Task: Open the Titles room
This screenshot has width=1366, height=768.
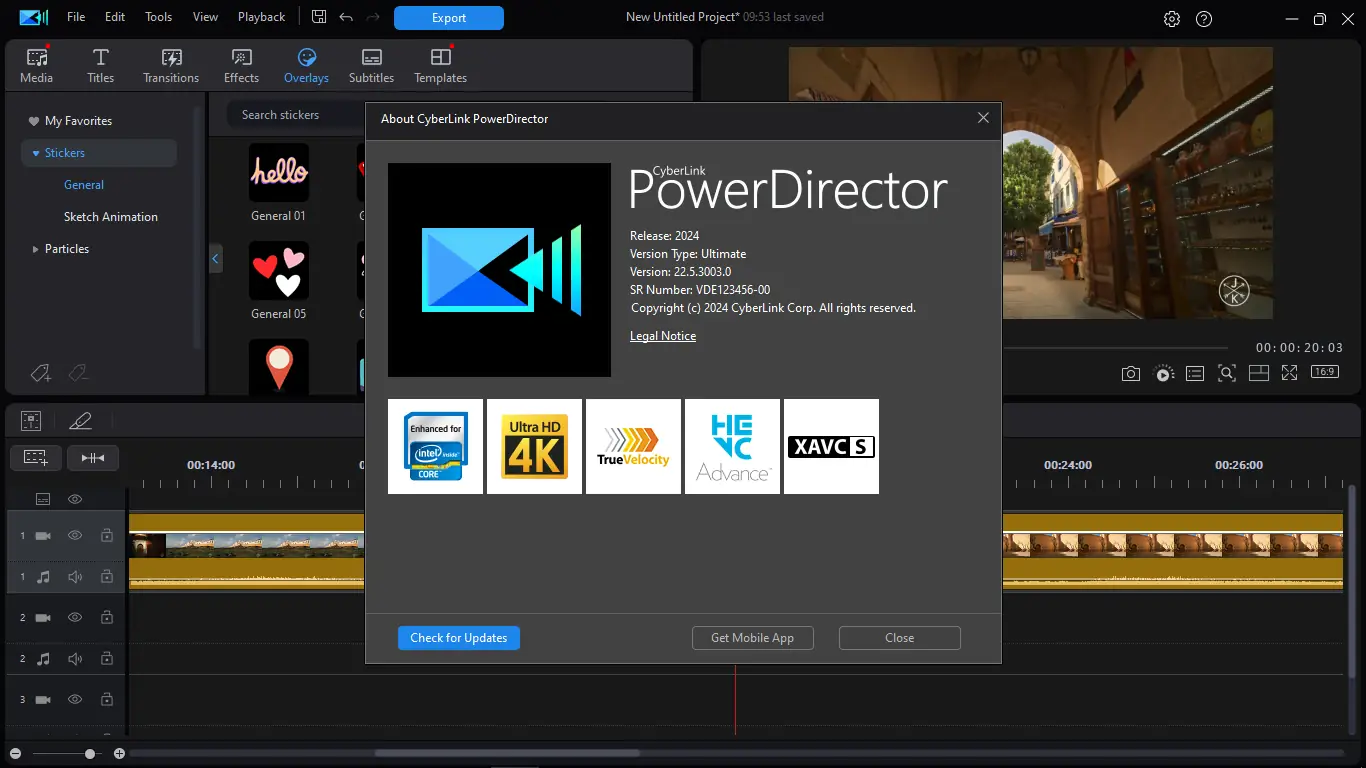Action: 101,66
